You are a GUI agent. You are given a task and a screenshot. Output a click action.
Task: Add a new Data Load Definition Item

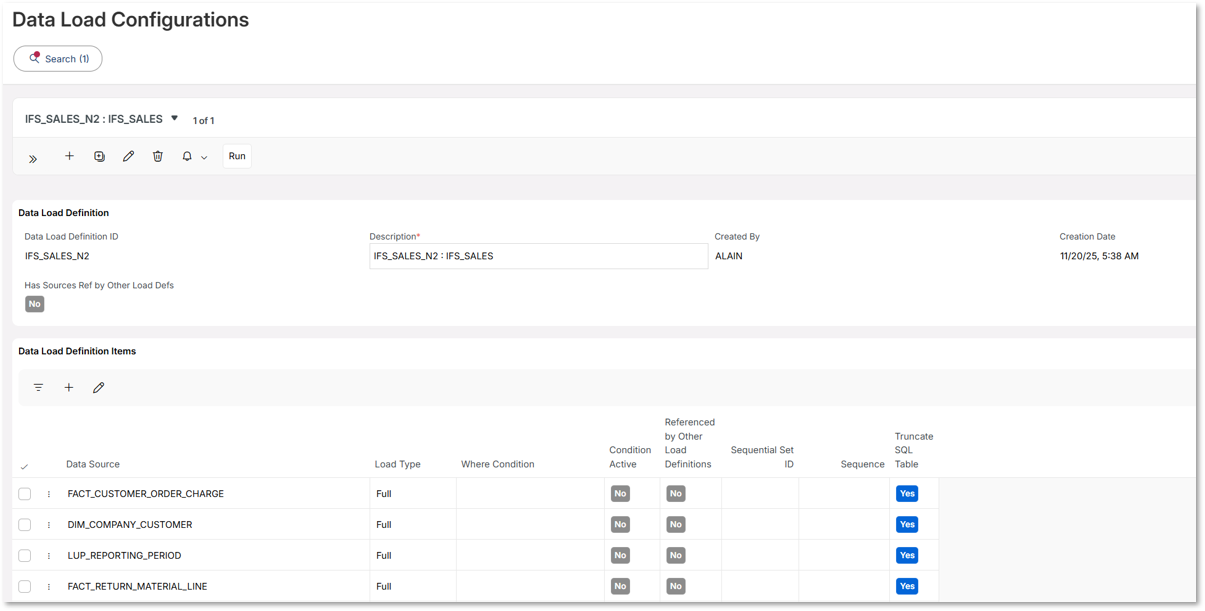(x=69, y=387)
